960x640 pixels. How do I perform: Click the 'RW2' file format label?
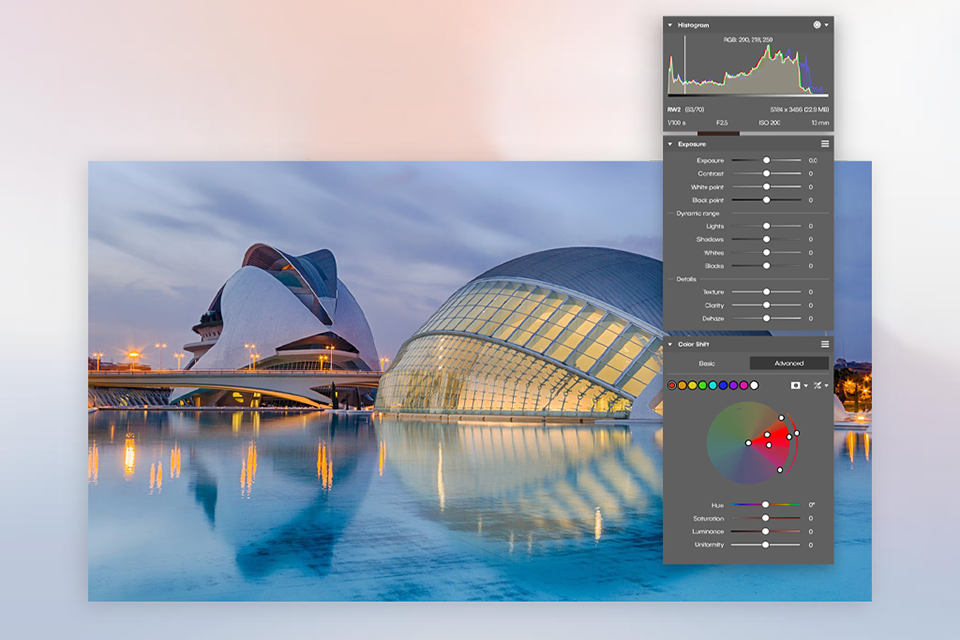pyautogui.click(x=674, y=110)
